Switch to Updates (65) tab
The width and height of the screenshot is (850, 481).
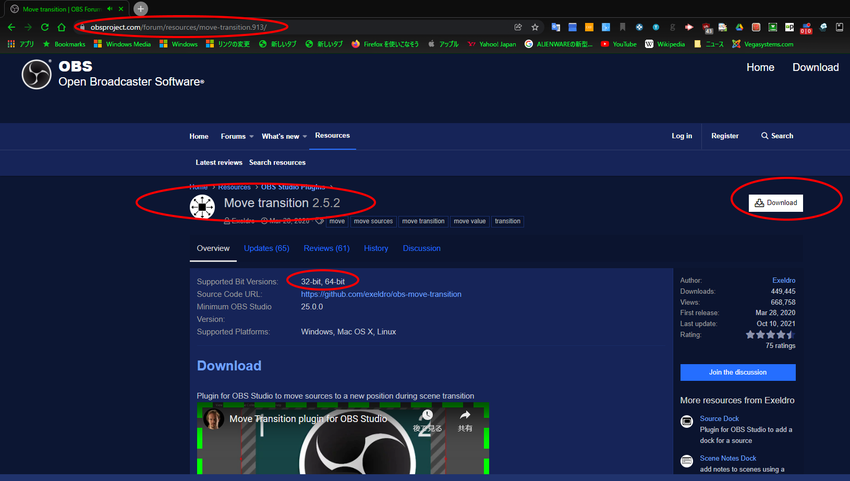tap(267, 248)
